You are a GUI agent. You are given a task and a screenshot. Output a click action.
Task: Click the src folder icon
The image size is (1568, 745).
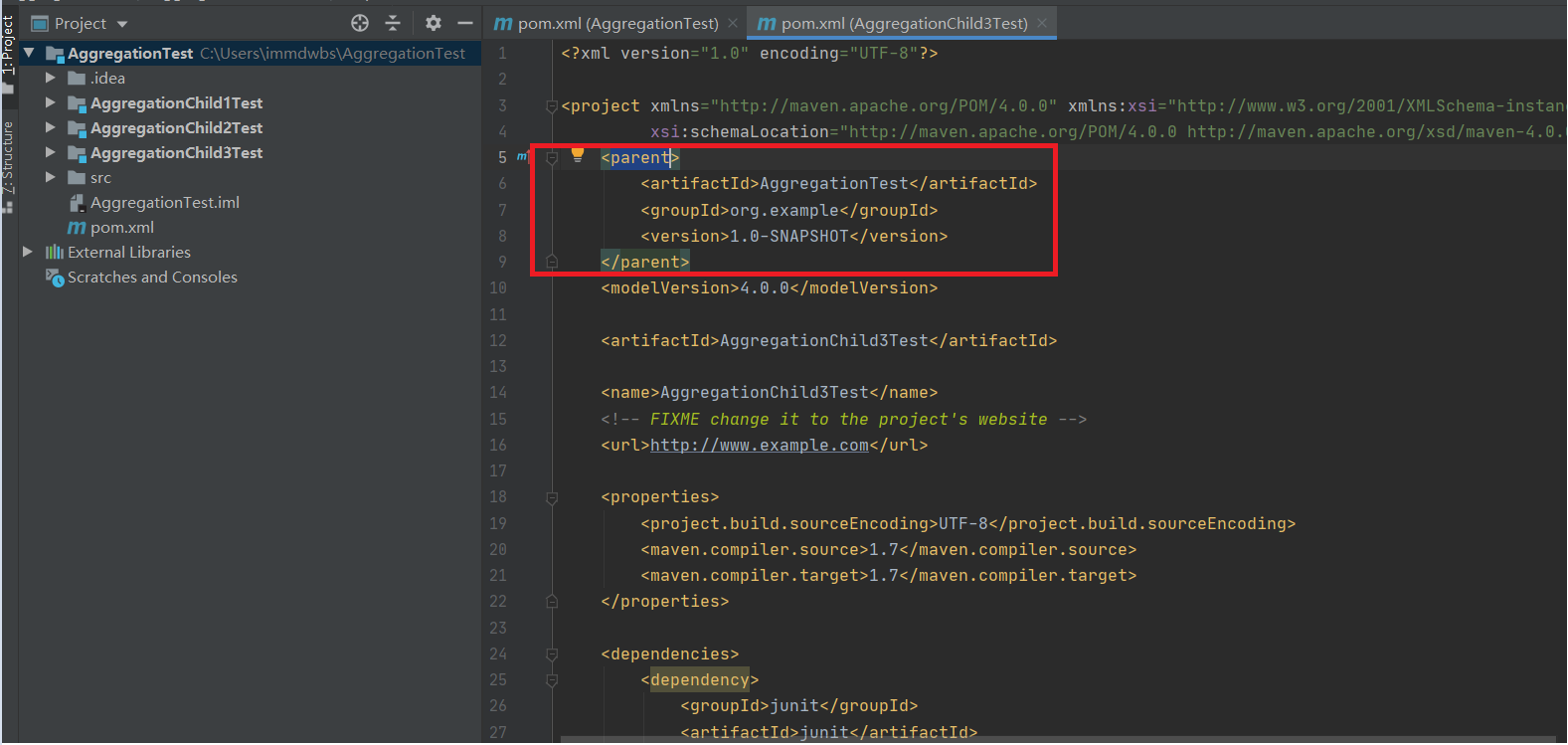click(x=77, y=177)
